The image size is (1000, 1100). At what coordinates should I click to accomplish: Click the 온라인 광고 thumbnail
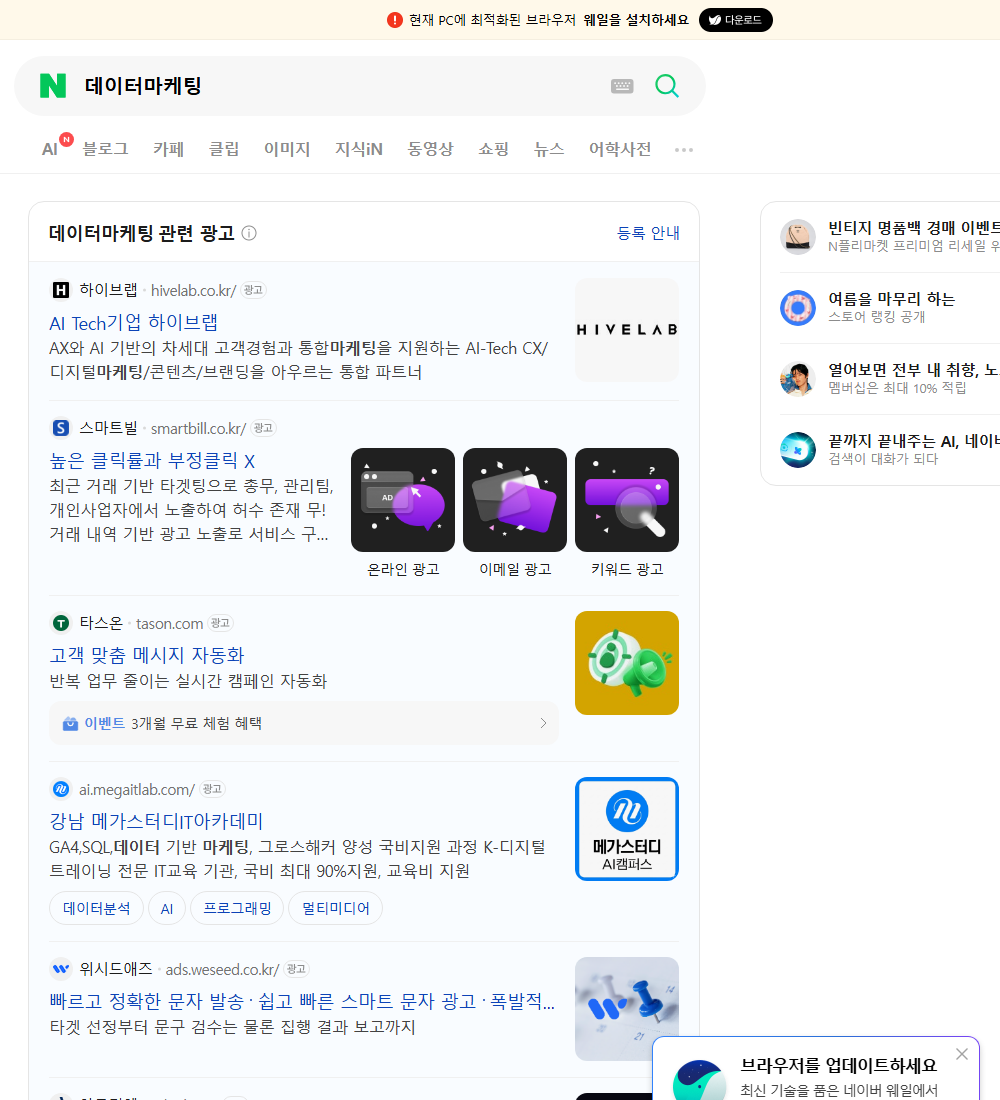tap(403, 499)
